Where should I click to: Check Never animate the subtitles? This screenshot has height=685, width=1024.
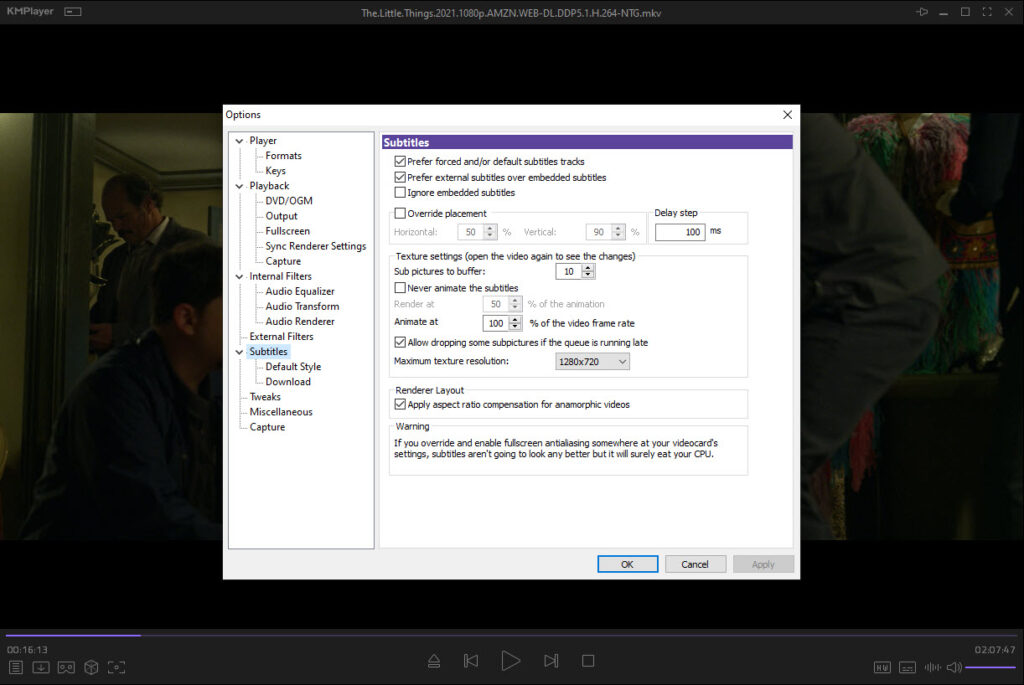tap(400, 288)
